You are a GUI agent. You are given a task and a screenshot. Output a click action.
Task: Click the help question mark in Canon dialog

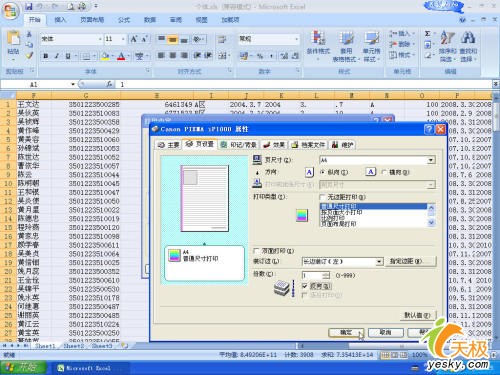pos(429,129)
